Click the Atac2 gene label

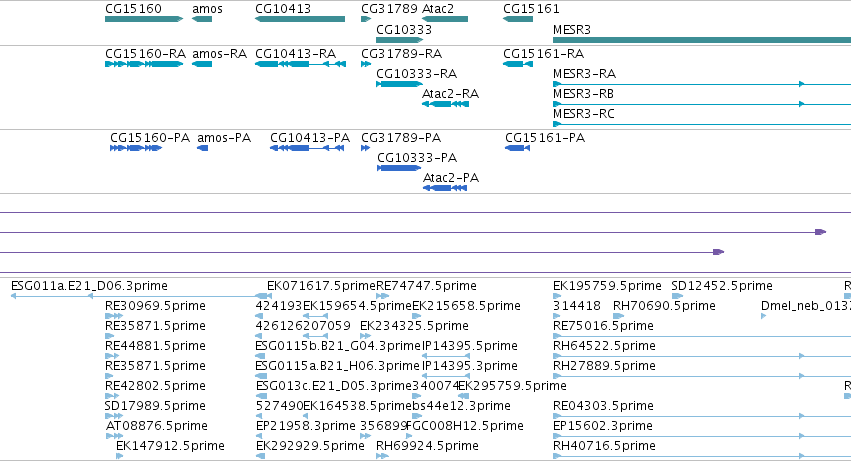pyautogui.click(x=437, y=9)
